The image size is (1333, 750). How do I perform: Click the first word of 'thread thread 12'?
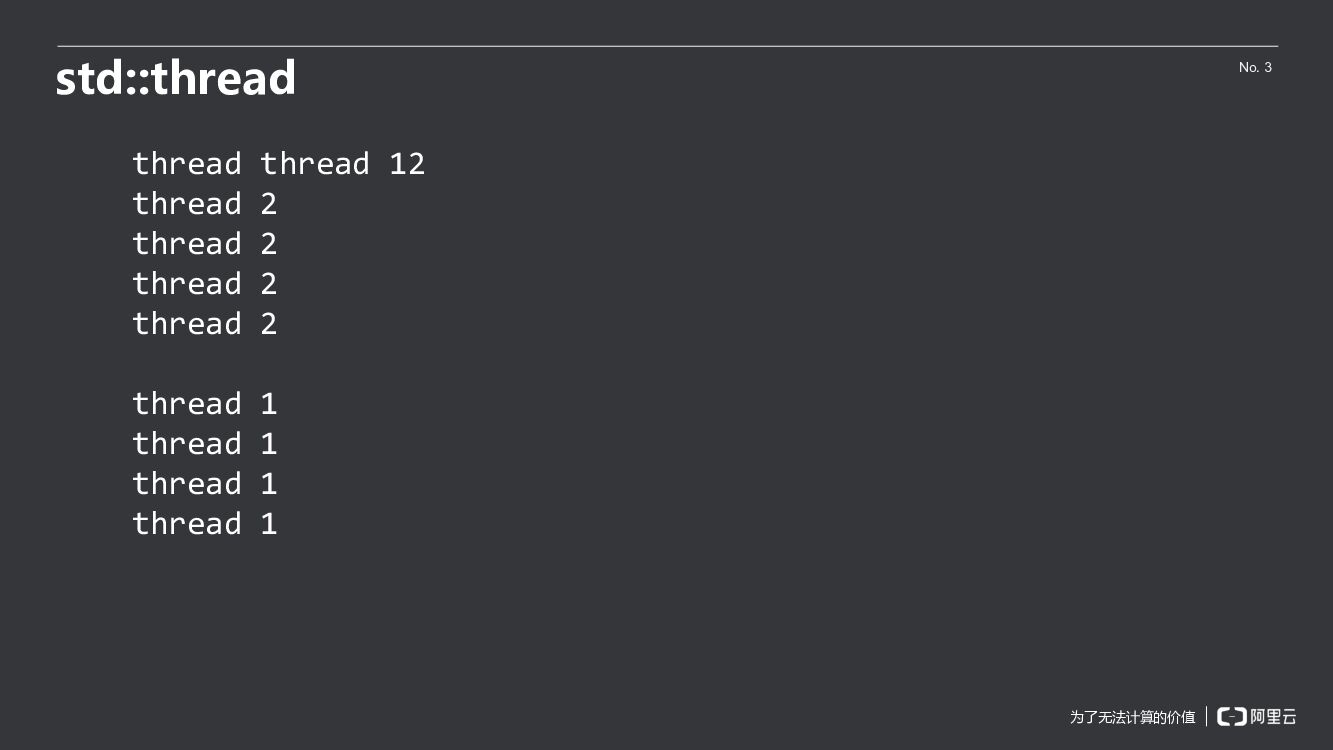(x=187, y=164)
